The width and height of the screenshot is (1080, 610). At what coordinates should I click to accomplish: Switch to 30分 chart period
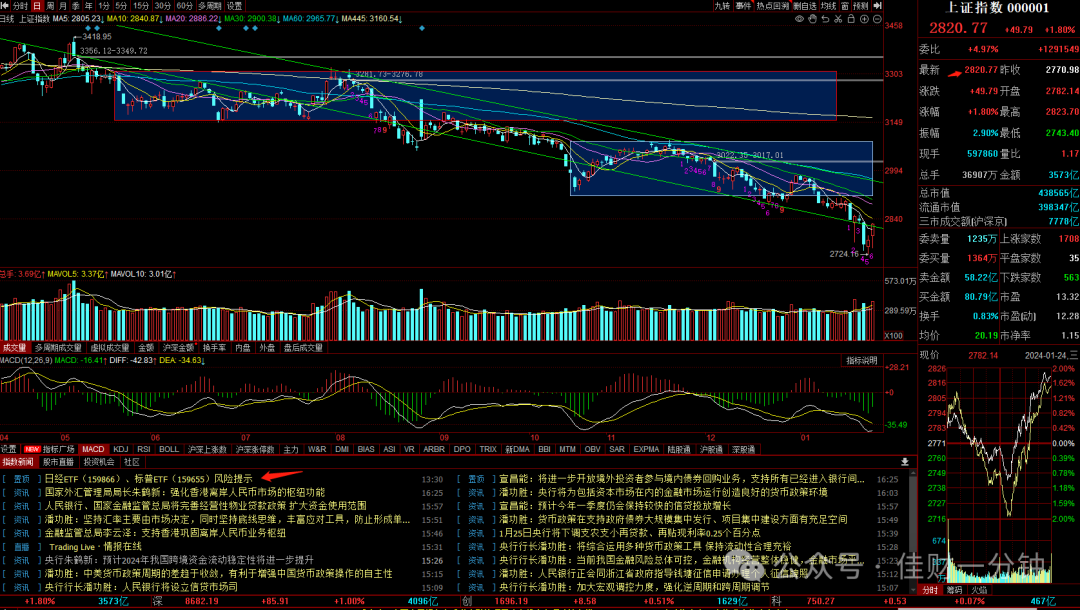point(163,6)
